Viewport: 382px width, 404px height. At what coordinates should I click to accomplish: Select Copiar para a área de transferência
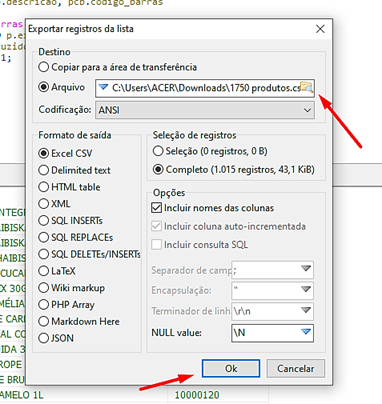pos(117,67)
